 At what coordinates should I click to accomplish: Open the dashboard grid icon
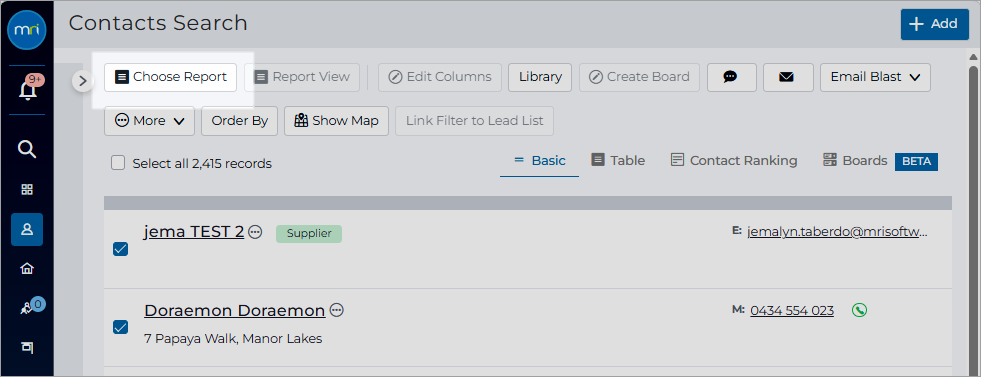[27, 190]
